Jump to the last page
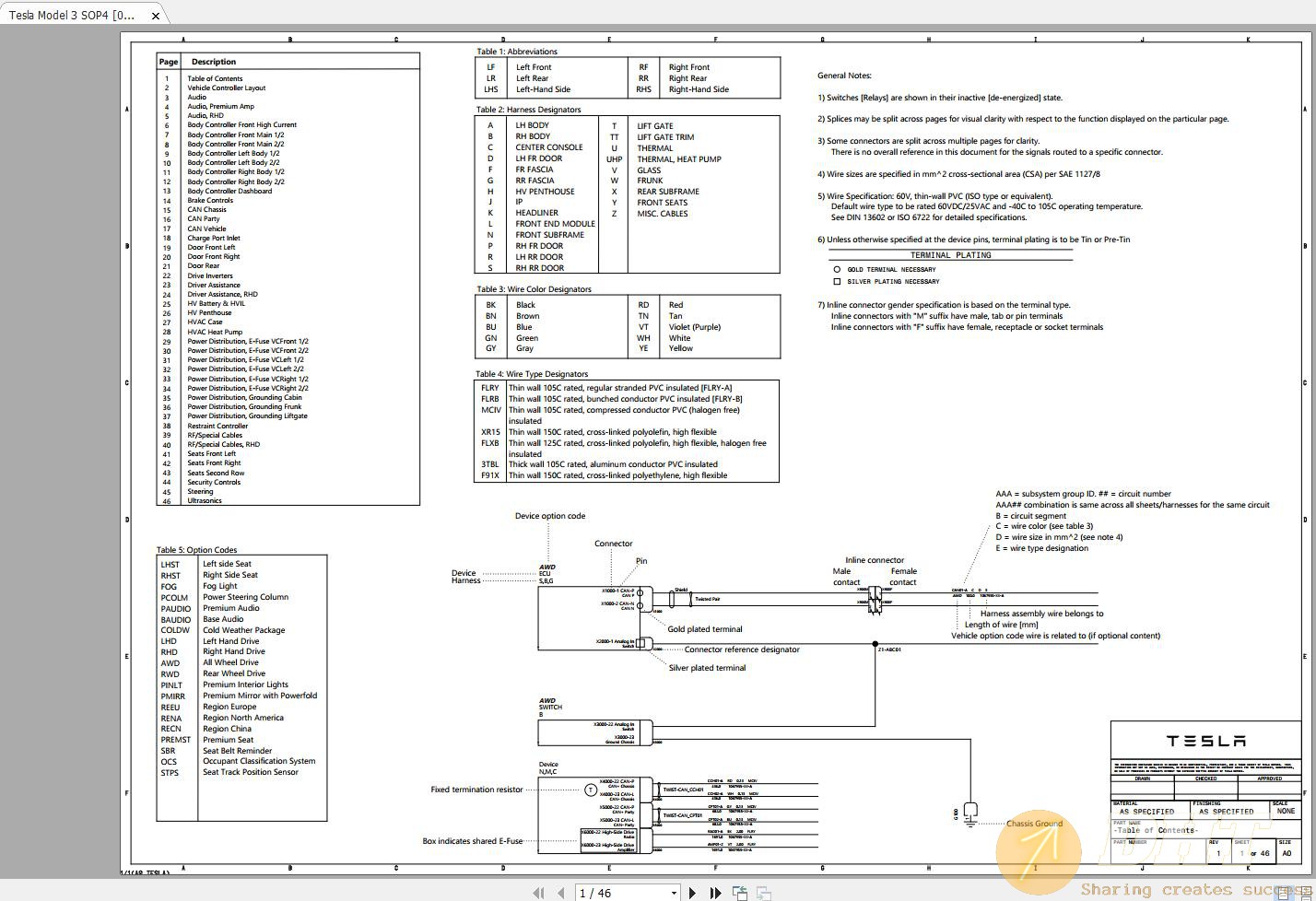Viewport: 1316px width, 901px height. pyautogui.click(x=715, y=892)
